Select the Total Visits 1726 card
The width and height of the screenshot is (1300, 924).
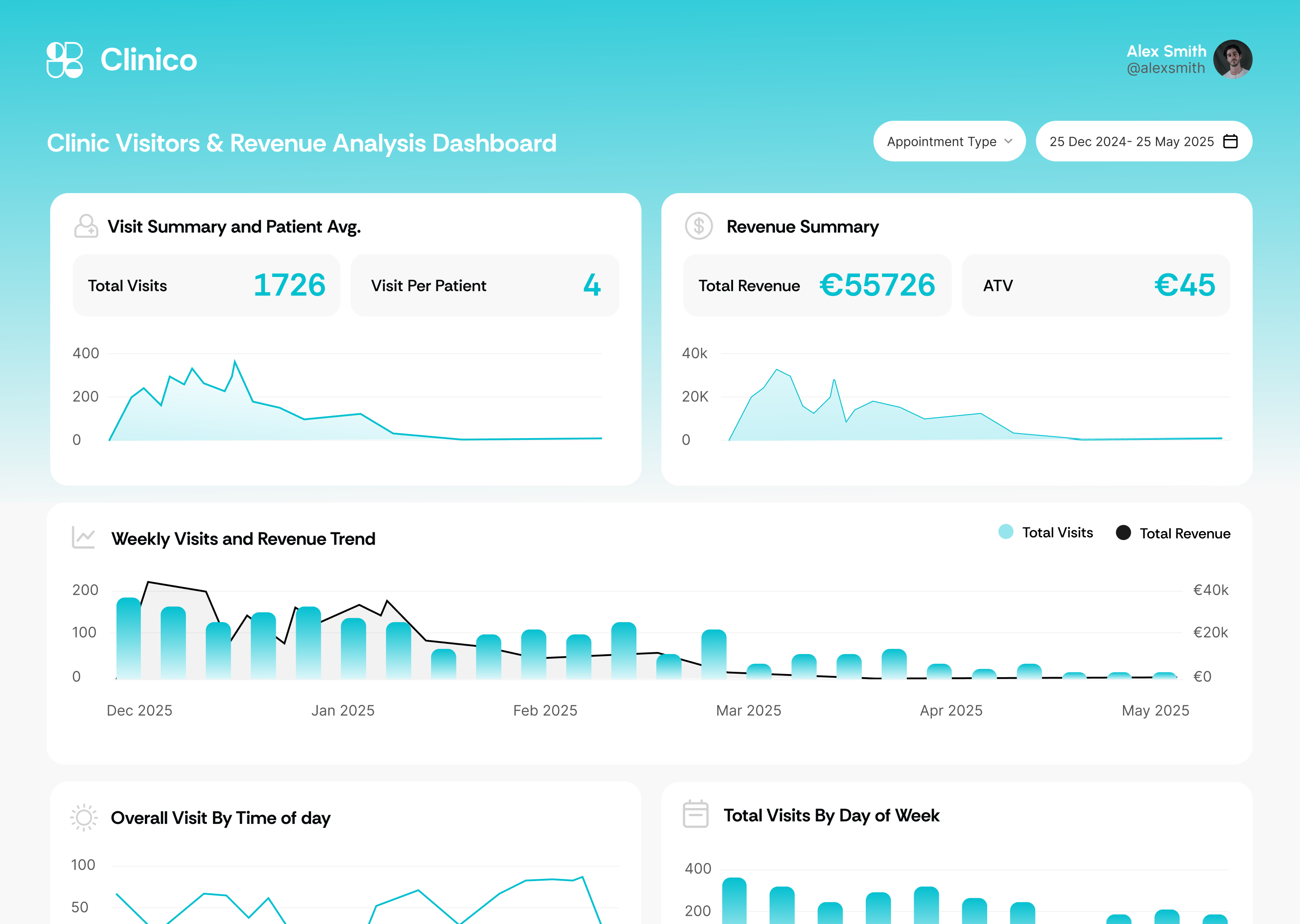pos(206,285)
